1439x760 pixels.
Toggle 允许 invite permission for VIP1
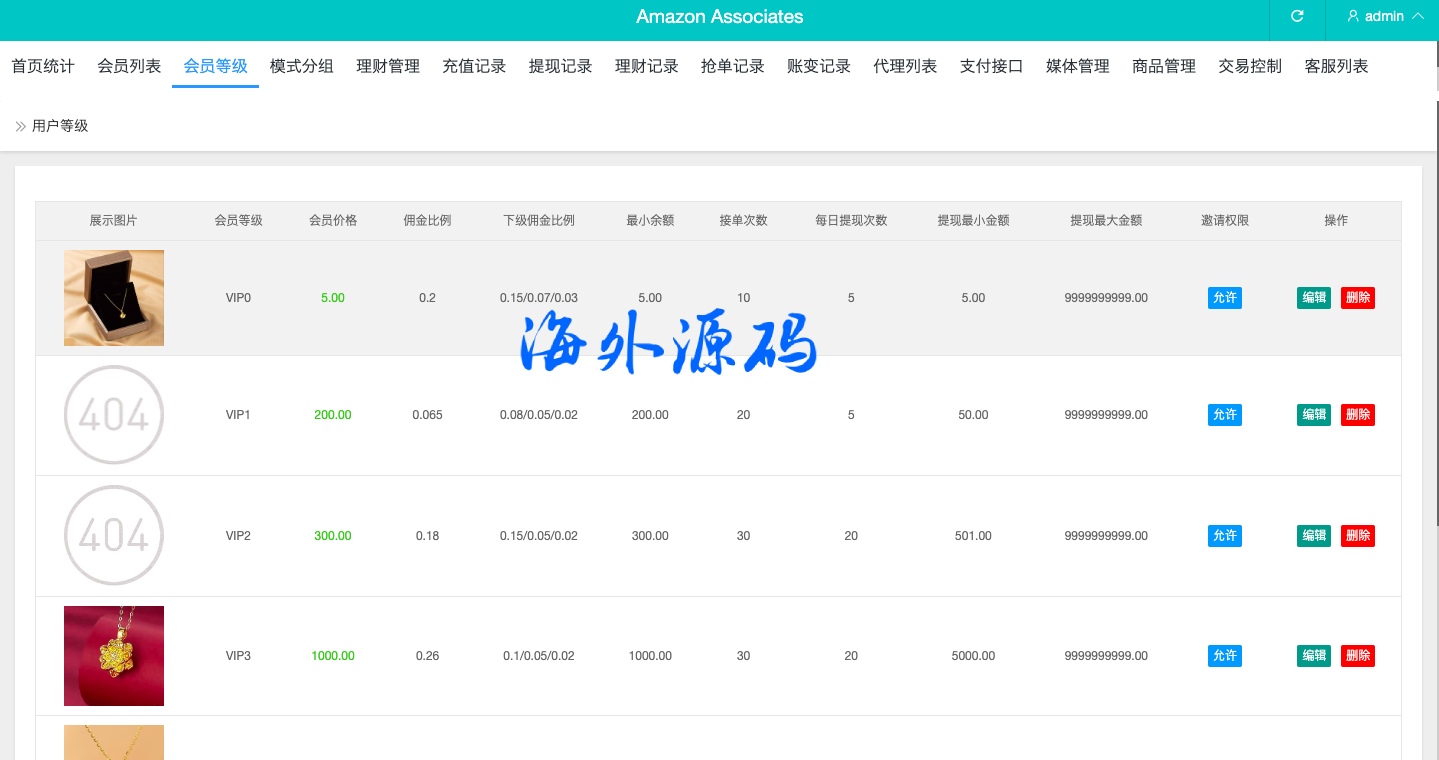pos(1224,415)
